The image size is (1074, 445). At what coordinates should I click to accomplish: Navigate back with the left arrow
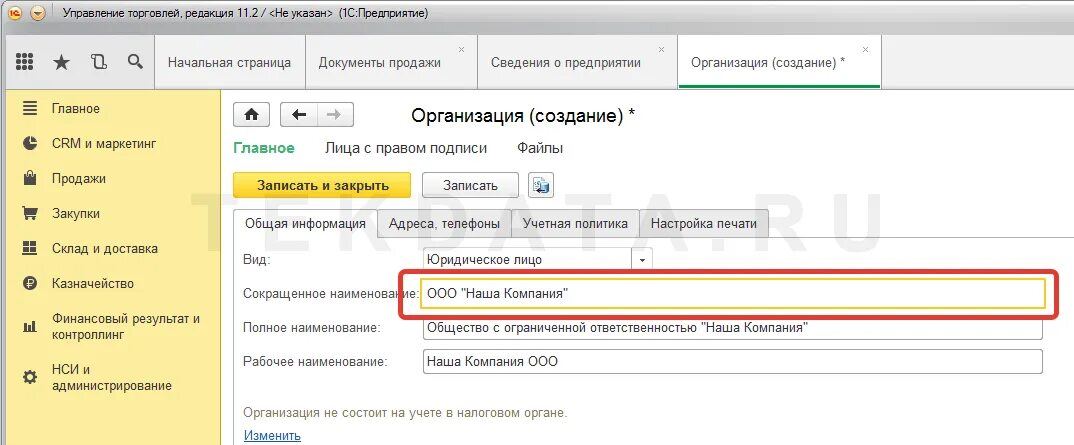[x=299, y=115]
